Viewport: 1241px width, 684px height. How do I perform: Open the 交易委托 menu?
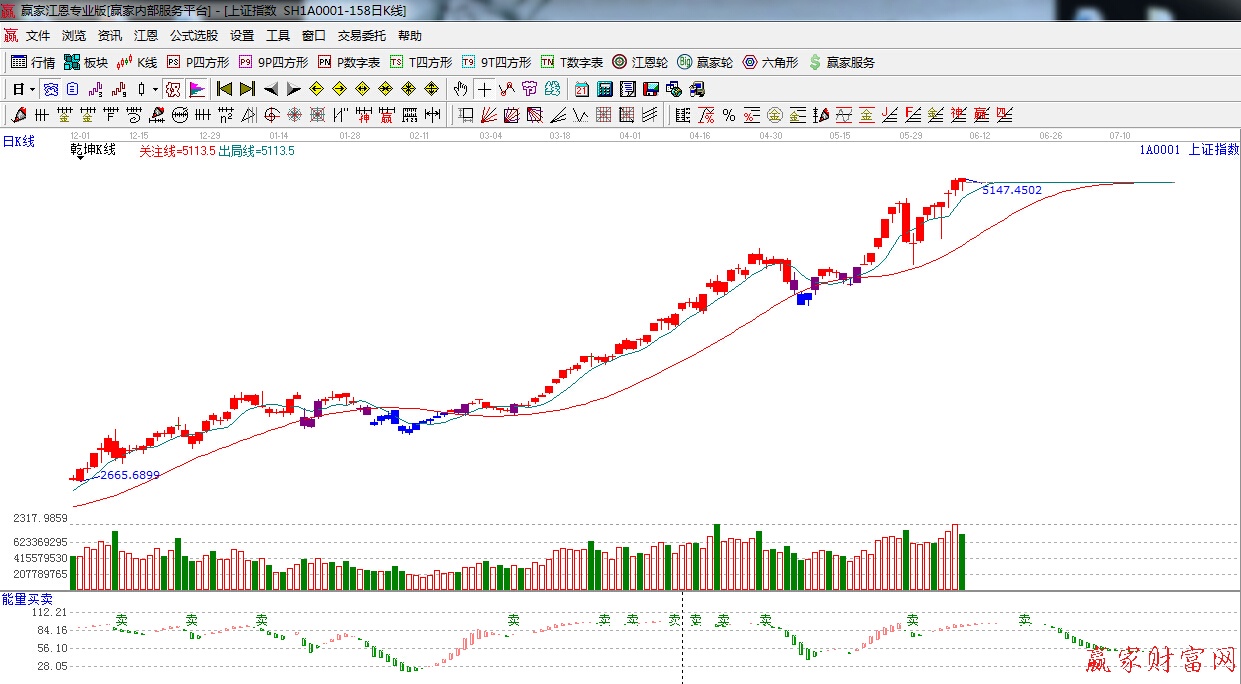pos(361,36)
